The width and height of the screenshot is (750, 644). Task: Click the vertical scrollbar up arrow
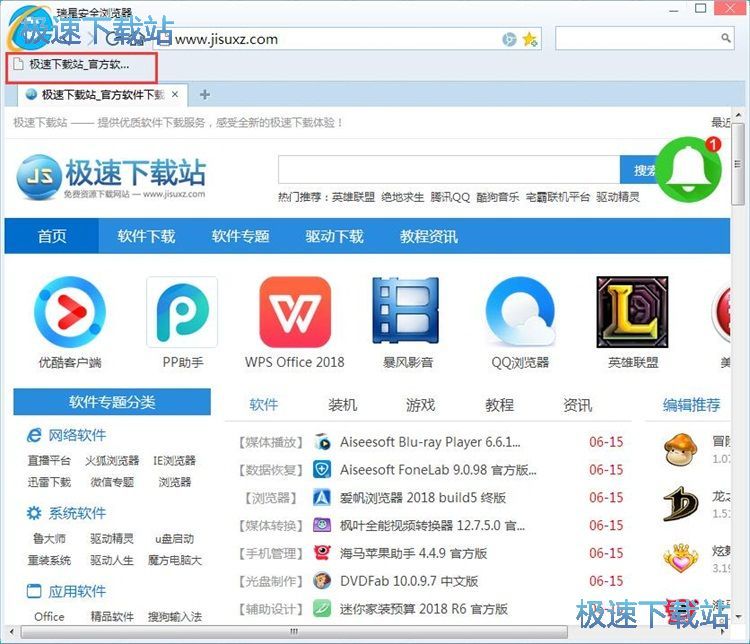click(738, 115)
